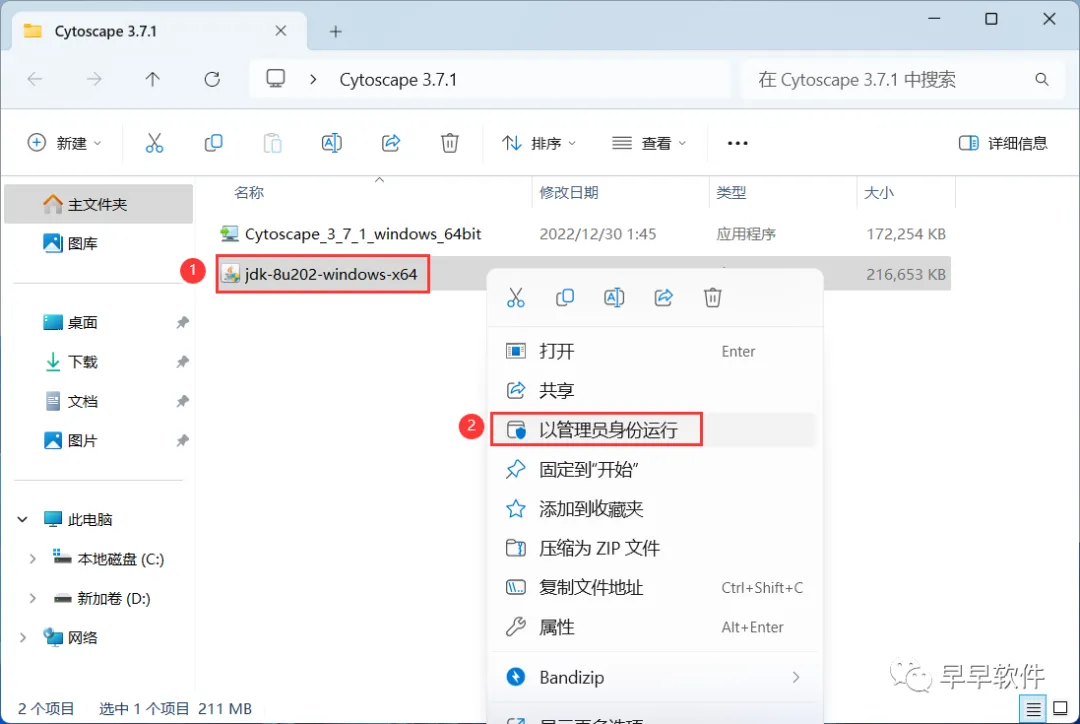Click Delete icon in the context menu
This screenshot has width=1080, height=724.
click(x=713, y=298)
